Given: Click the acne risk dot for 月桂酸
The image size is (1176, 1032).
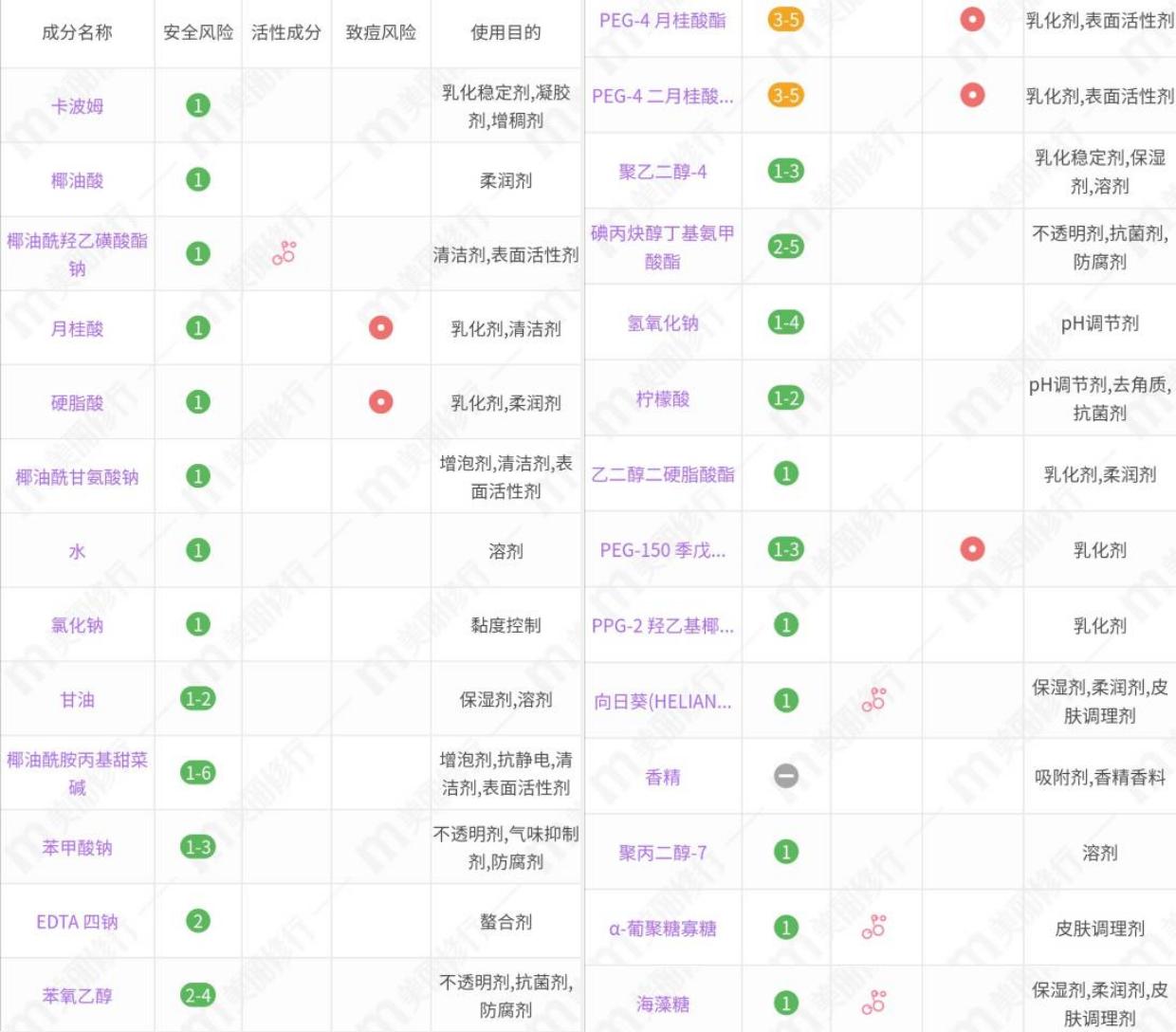Looking at the screenshot, I should click(x=380, y=327).
